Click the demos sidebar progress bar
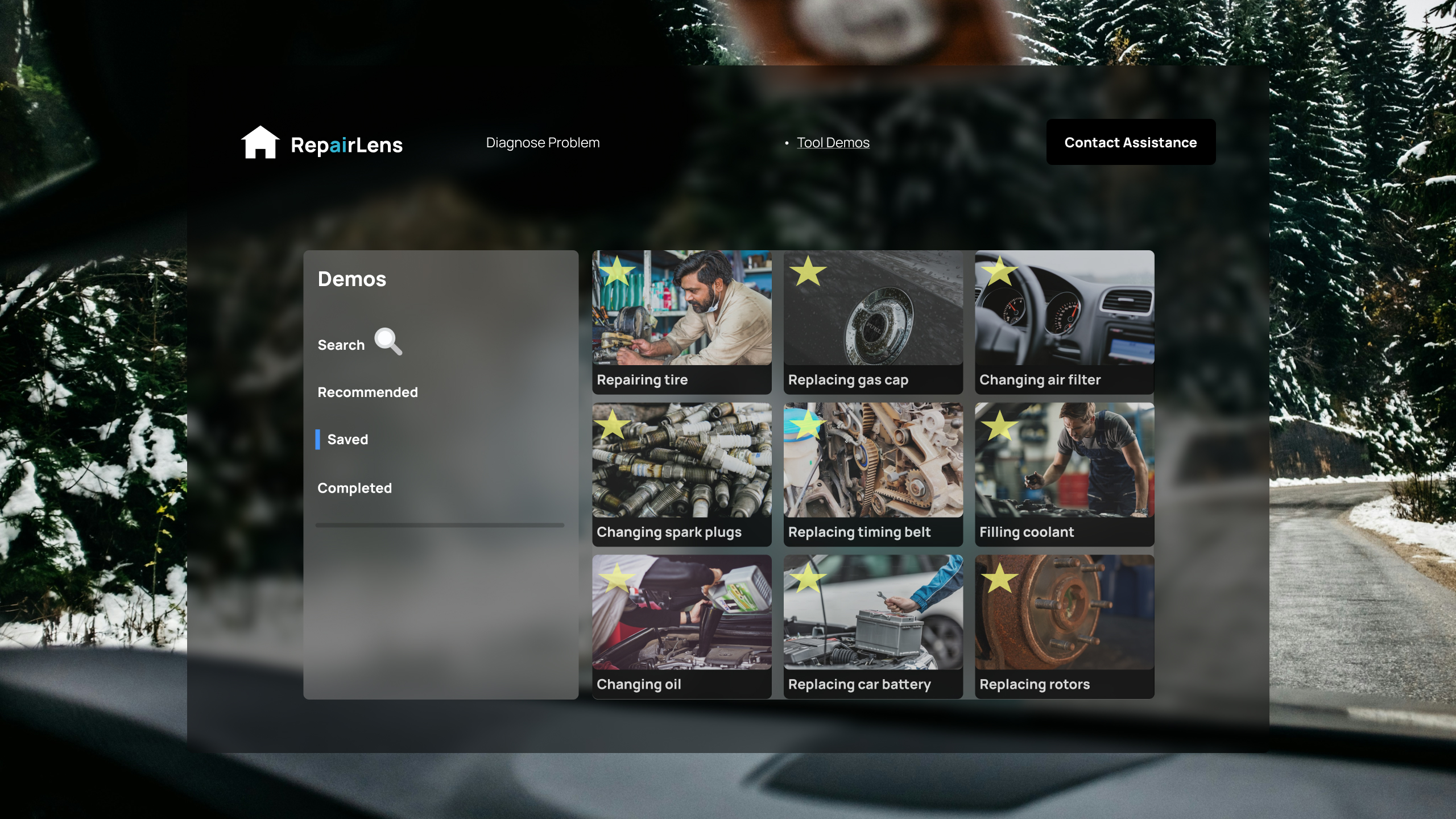 [440, 525]
